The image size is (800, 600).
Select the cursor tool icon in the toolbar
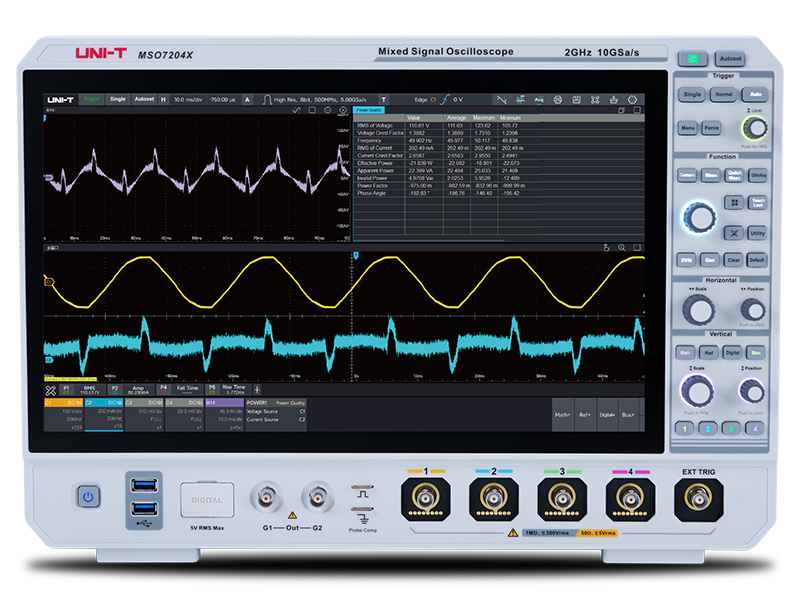coord(501,100)
